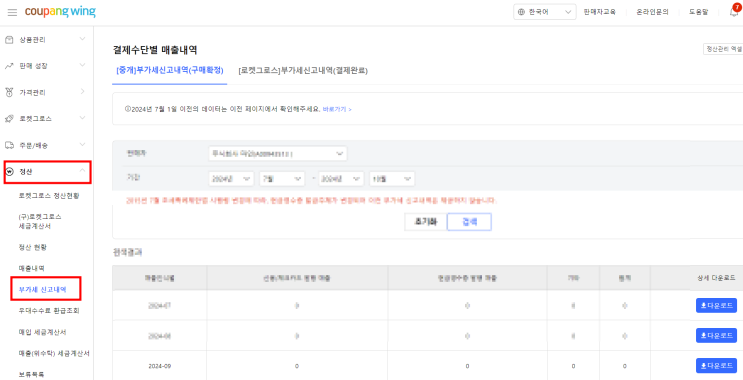Image resolution: width=743 pixels, height=380 pixels.
Task: Open 온라인문의 in the top bar
Action: pyautogui.click(x=652, y=12)
